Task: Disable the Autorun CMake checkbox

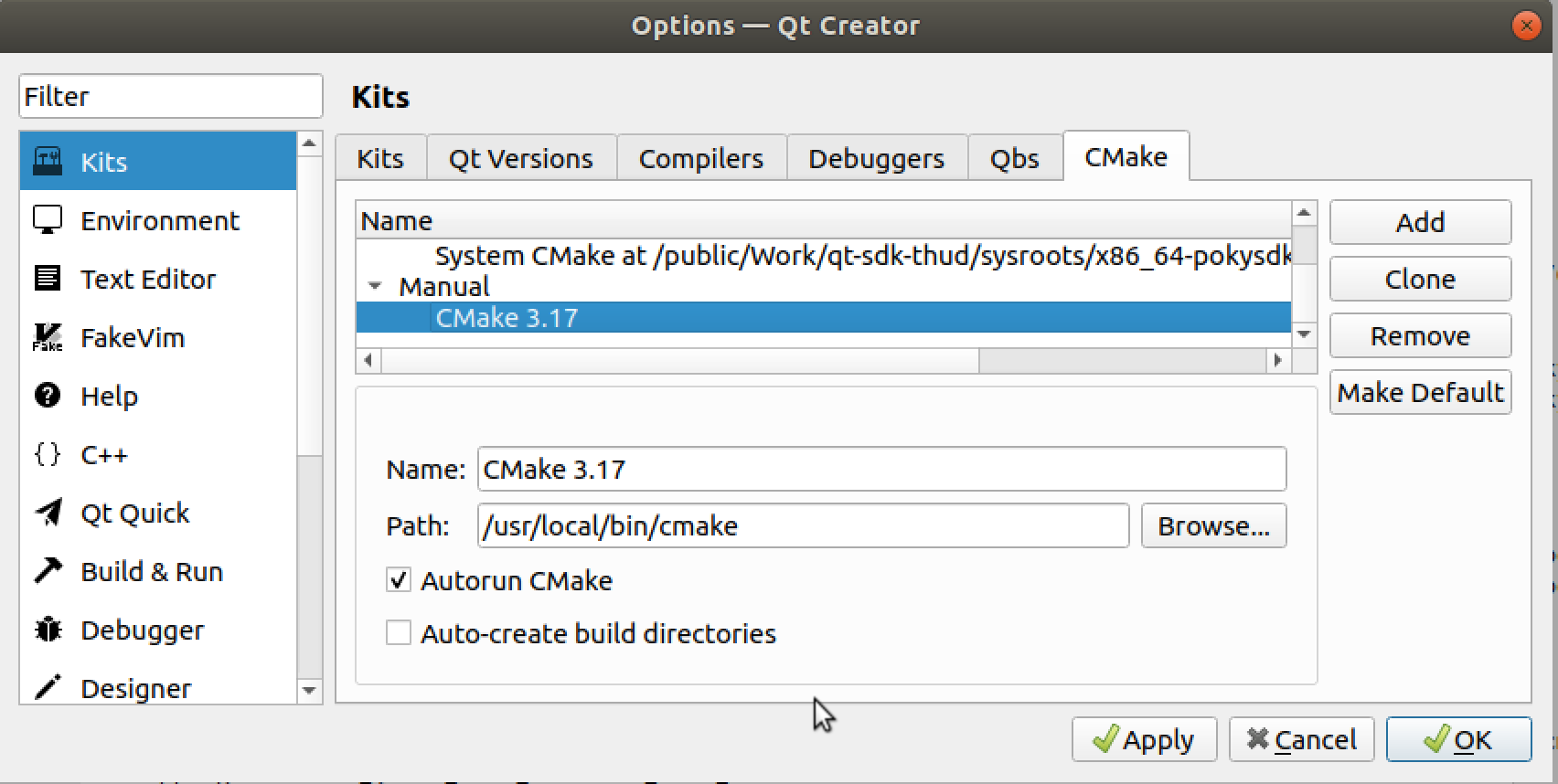Action: coord(399,580)
